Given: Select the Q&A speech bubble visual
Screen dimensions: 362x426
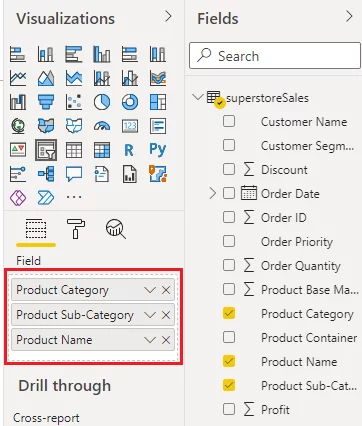Looking at the screenshot, I should 74,174.
